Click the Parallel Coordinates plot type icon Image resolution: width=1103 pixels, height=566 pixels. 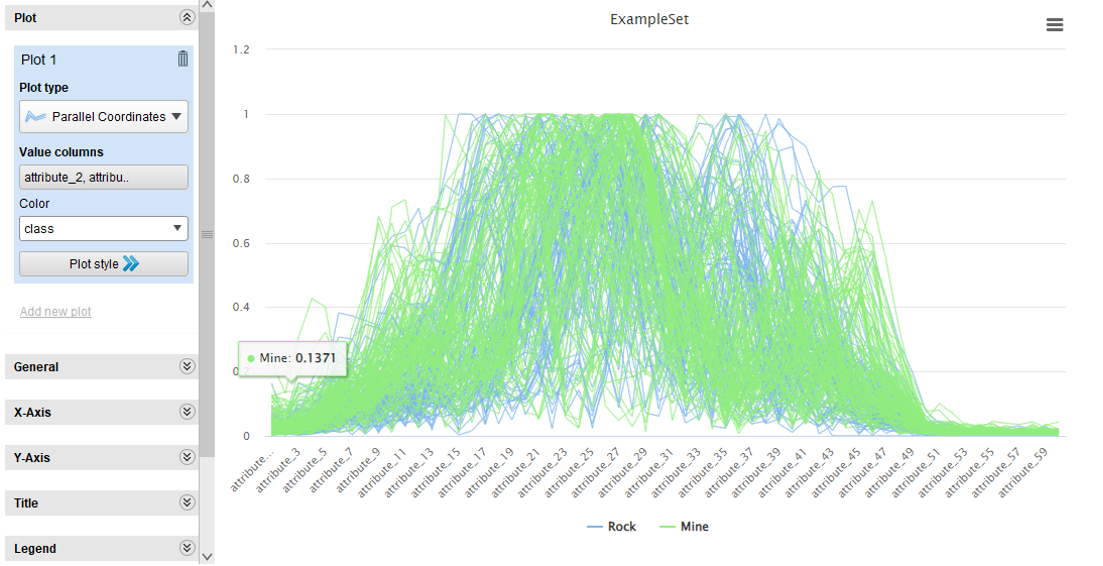(x=36, y=117)
